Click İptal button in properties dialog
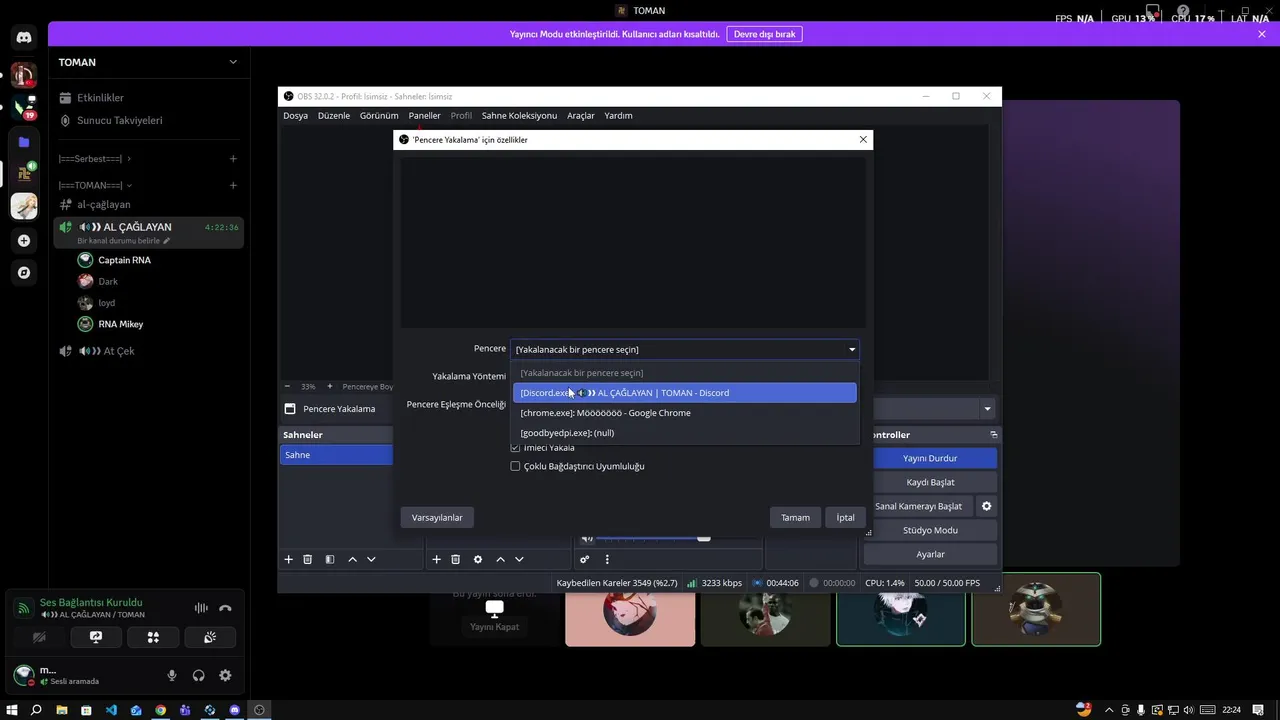 tap(845, 517)
